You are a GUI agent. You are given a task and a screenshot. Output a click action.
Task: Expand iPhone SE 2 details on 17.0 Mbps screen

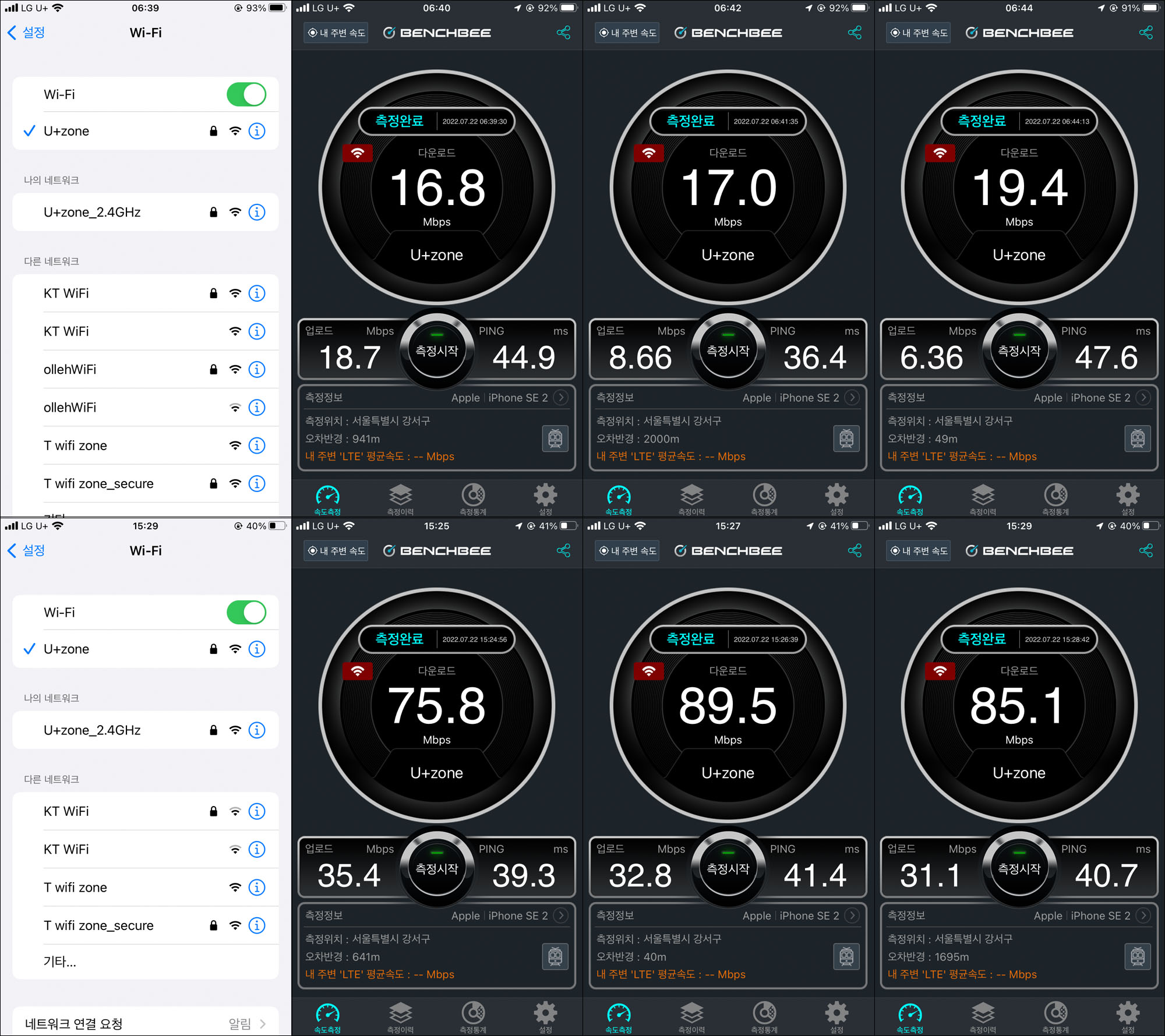pyautogui.click(x=852, y=398)
